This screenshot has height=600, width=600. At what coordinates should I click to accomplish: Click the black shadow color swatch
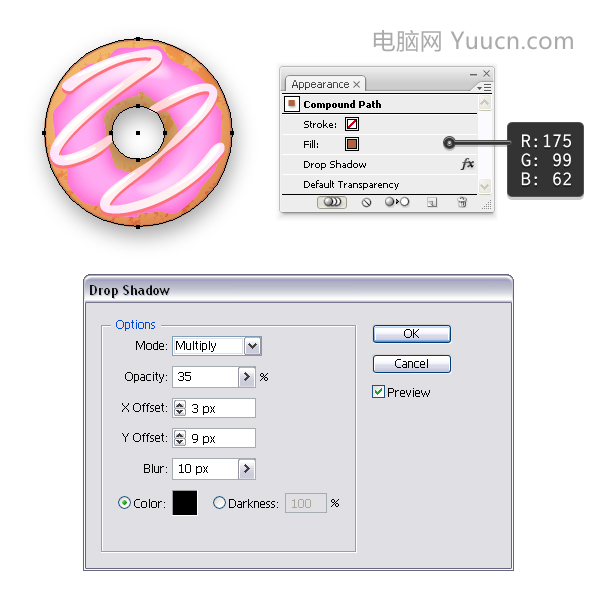(185, 503)
